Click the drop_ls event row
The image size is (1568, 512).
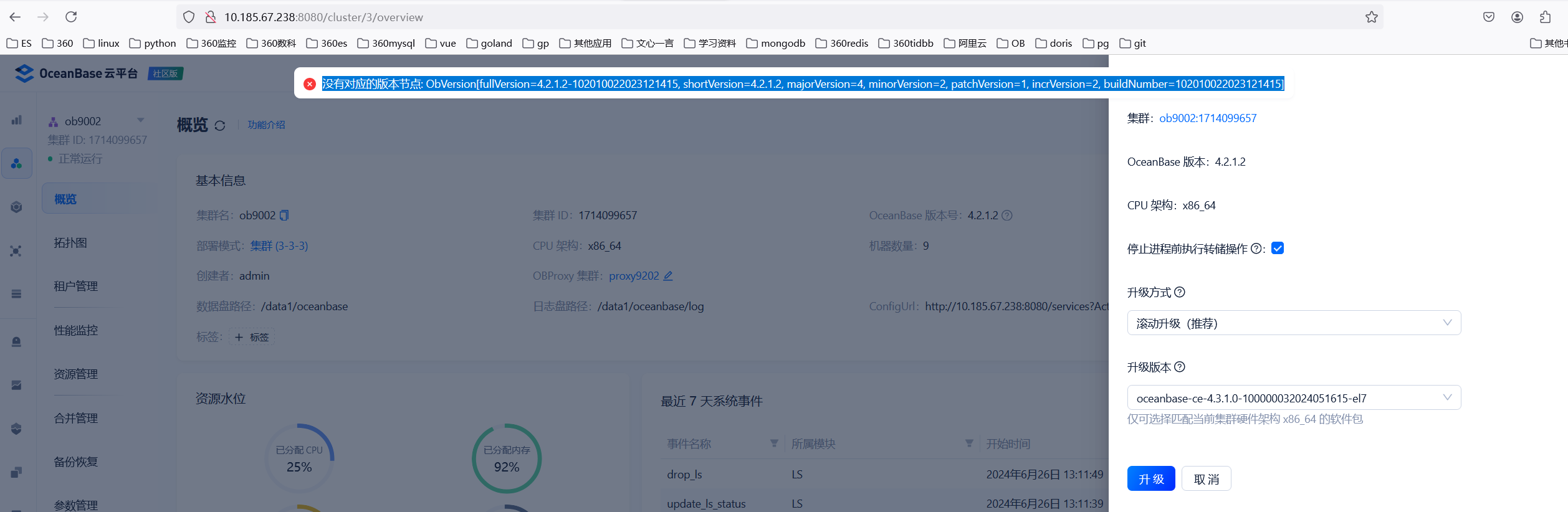click(885, 474)
